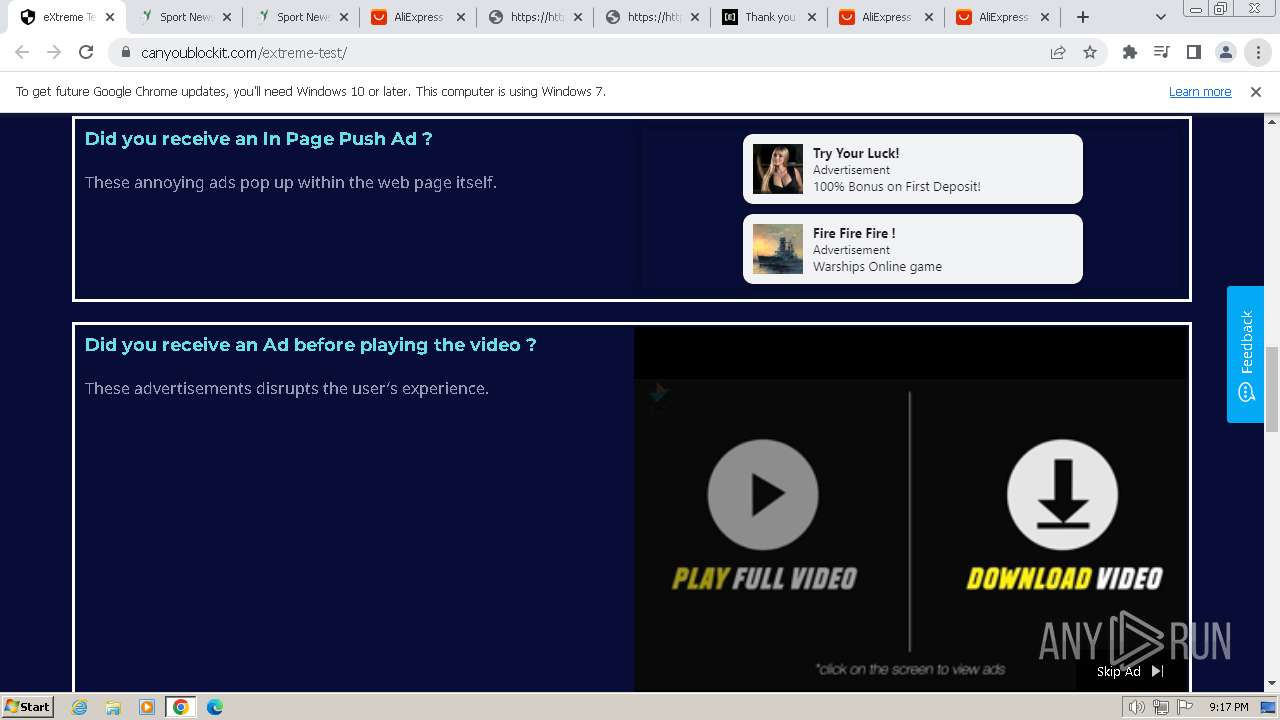The height and width of the screenshot is (720, 1280).
Task: Open the Fire Fire Fire warships ad
Action: click(912, 249)
